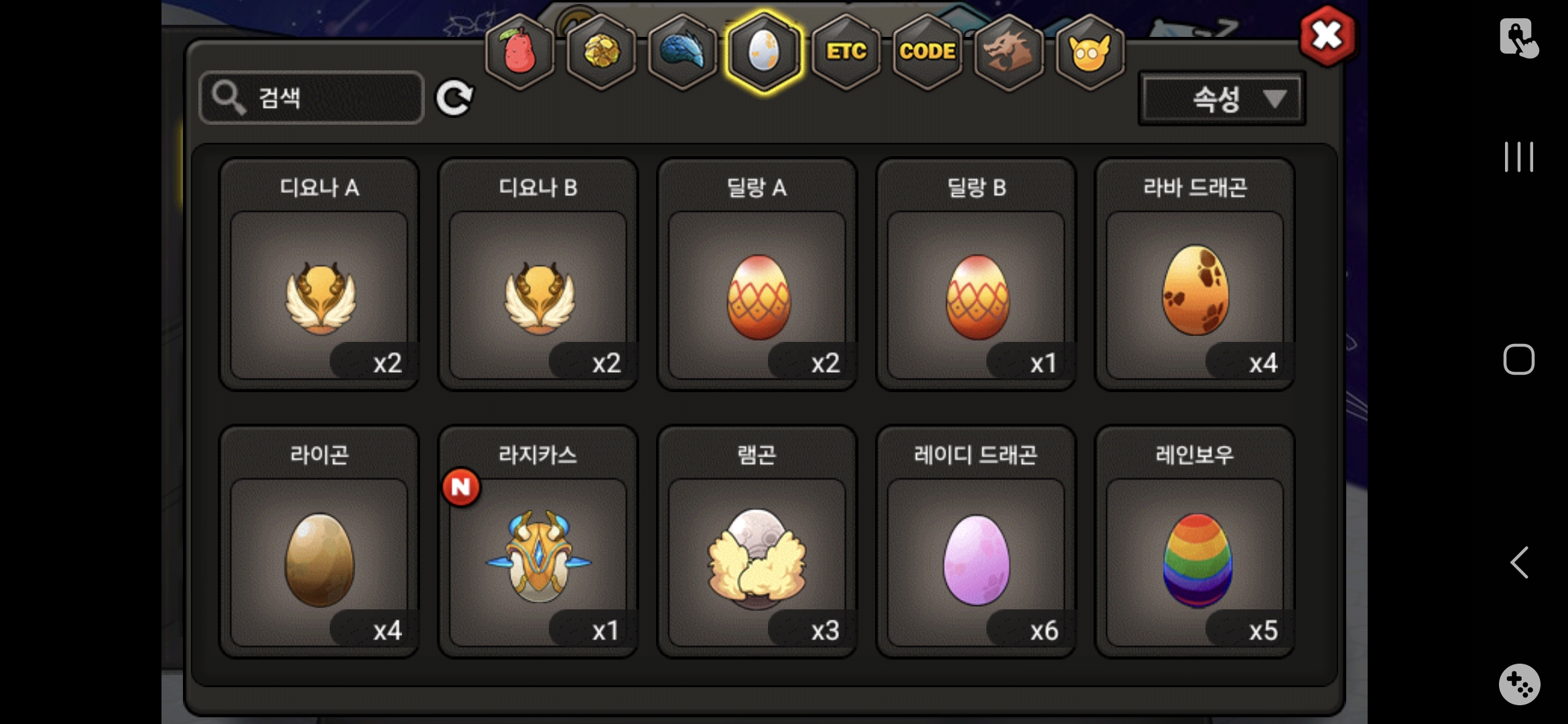1568x724 pixels.
Task: Tap the Android recent apps button
Action: tap(1519, 157)
